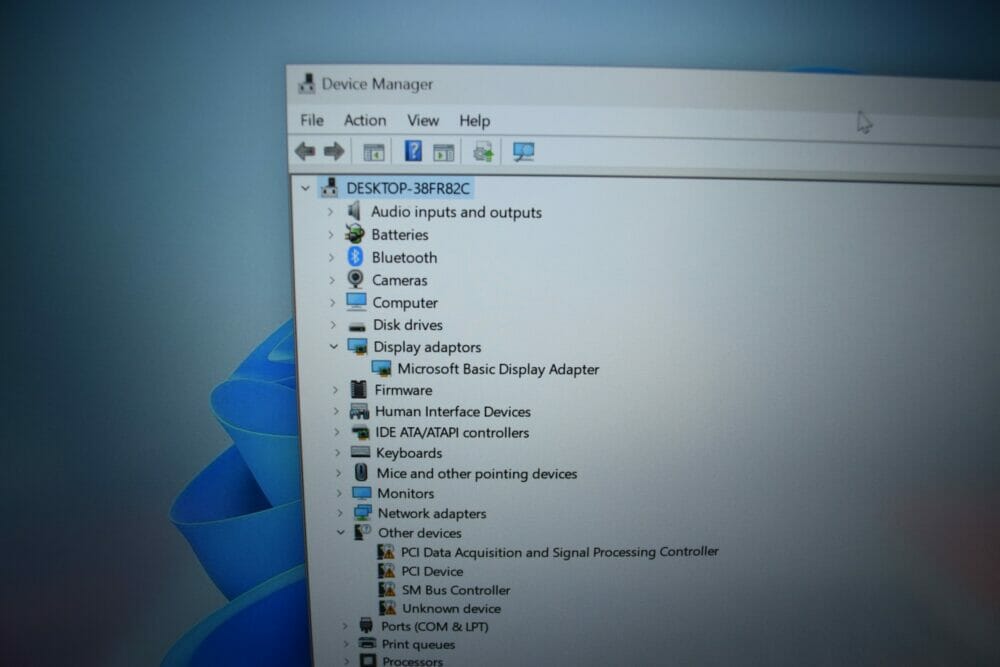1000x667 pixels.
Task: Click the Unknown device warning icon
Action: click(388, 608)
